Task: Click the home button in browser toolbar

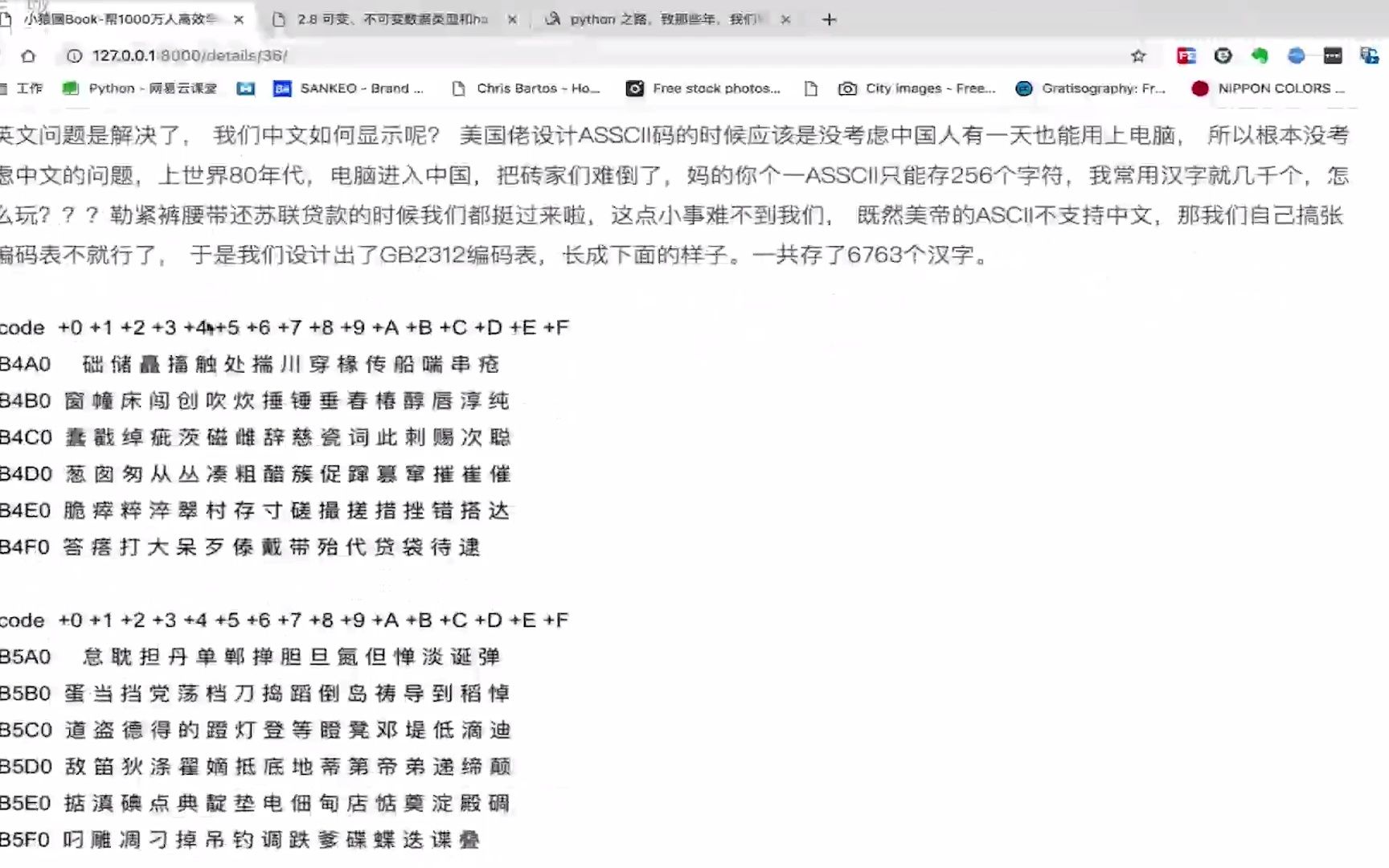Action: coord(28,56)
